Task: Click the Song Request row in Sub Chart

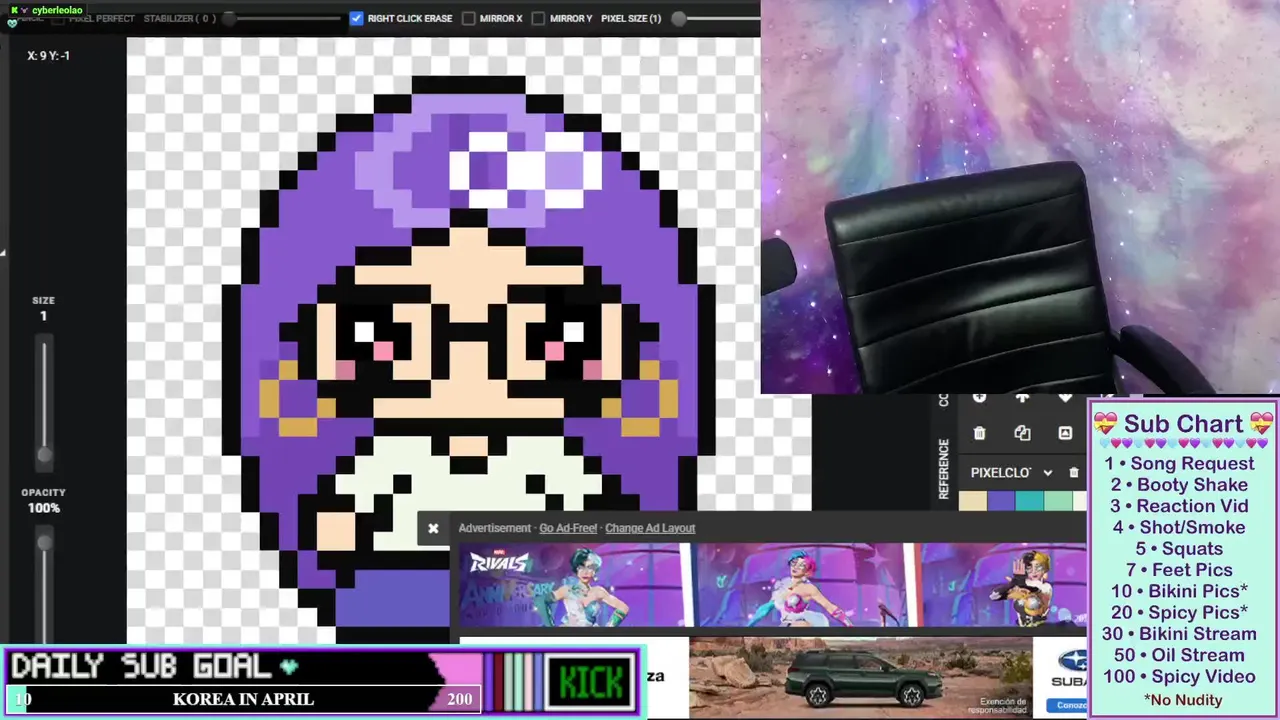Action: pos(1180,463)
